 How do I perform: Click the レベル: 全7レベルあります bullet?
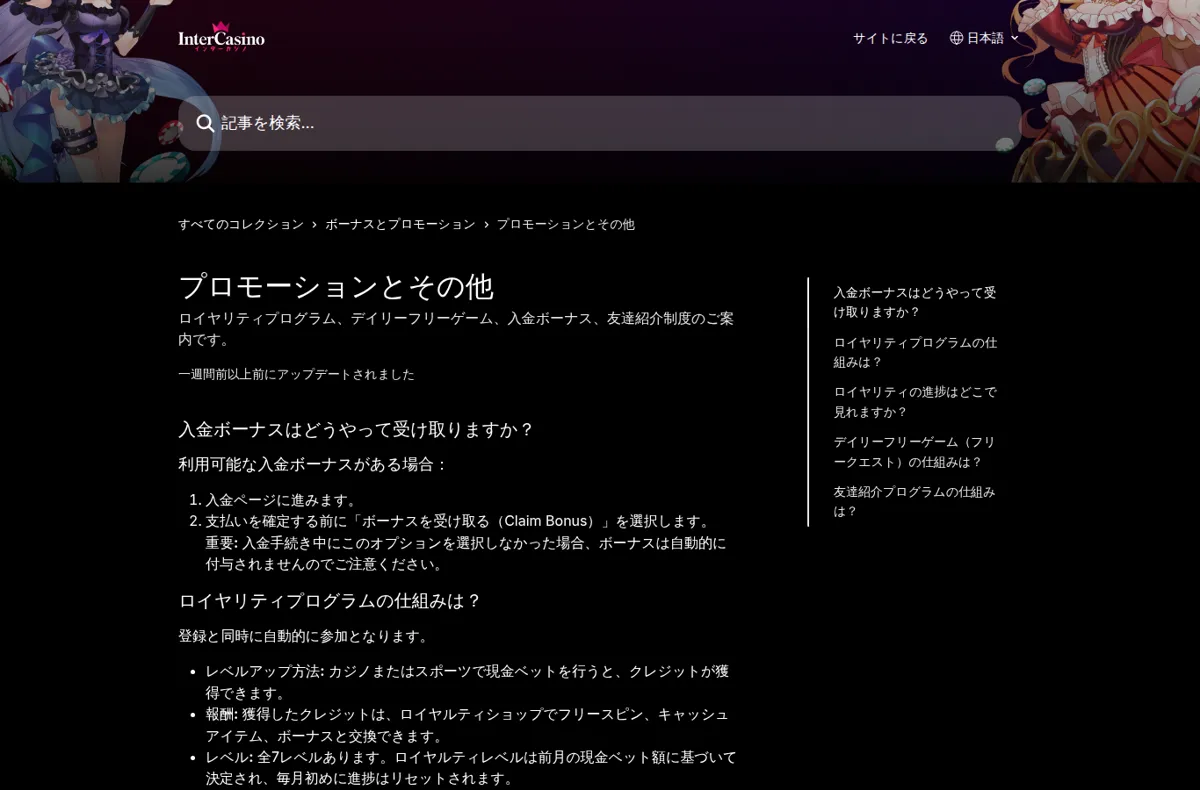pyautogui.click(x=471, y=768)
